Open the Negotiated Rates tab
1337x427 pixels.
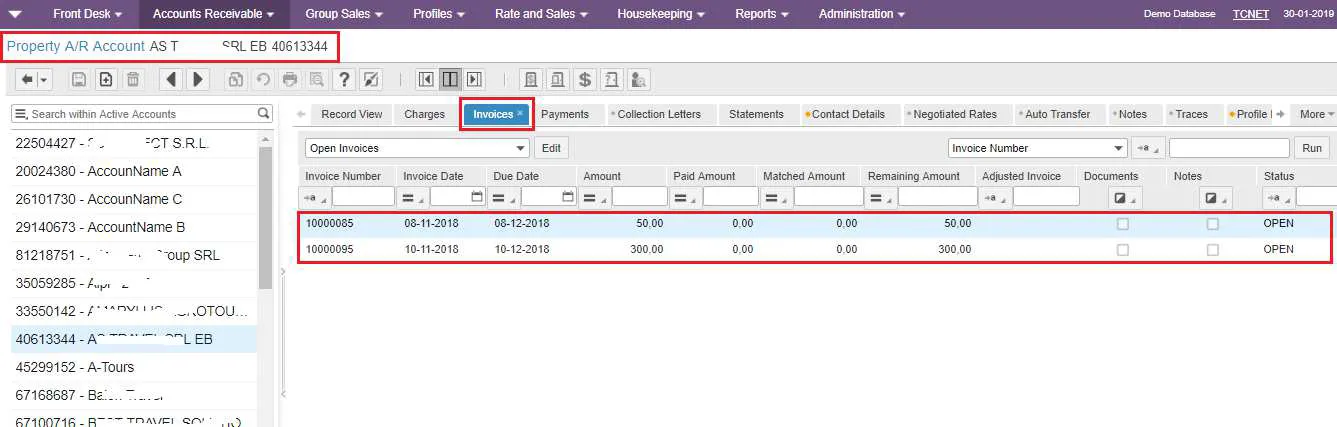point(955,114)
